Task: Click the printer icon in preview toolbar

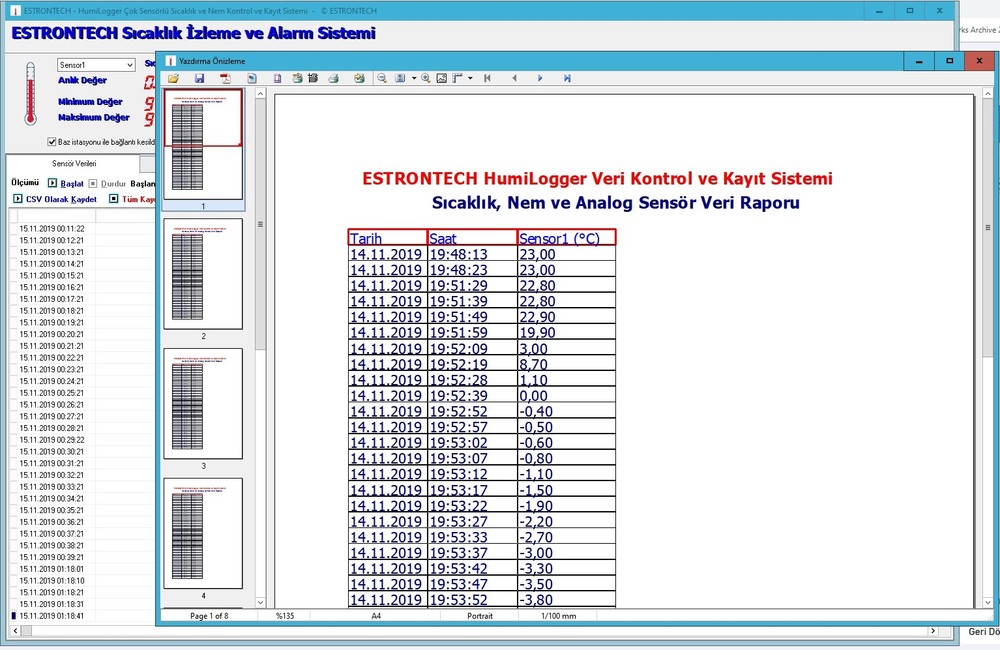Action: point(334,78)
